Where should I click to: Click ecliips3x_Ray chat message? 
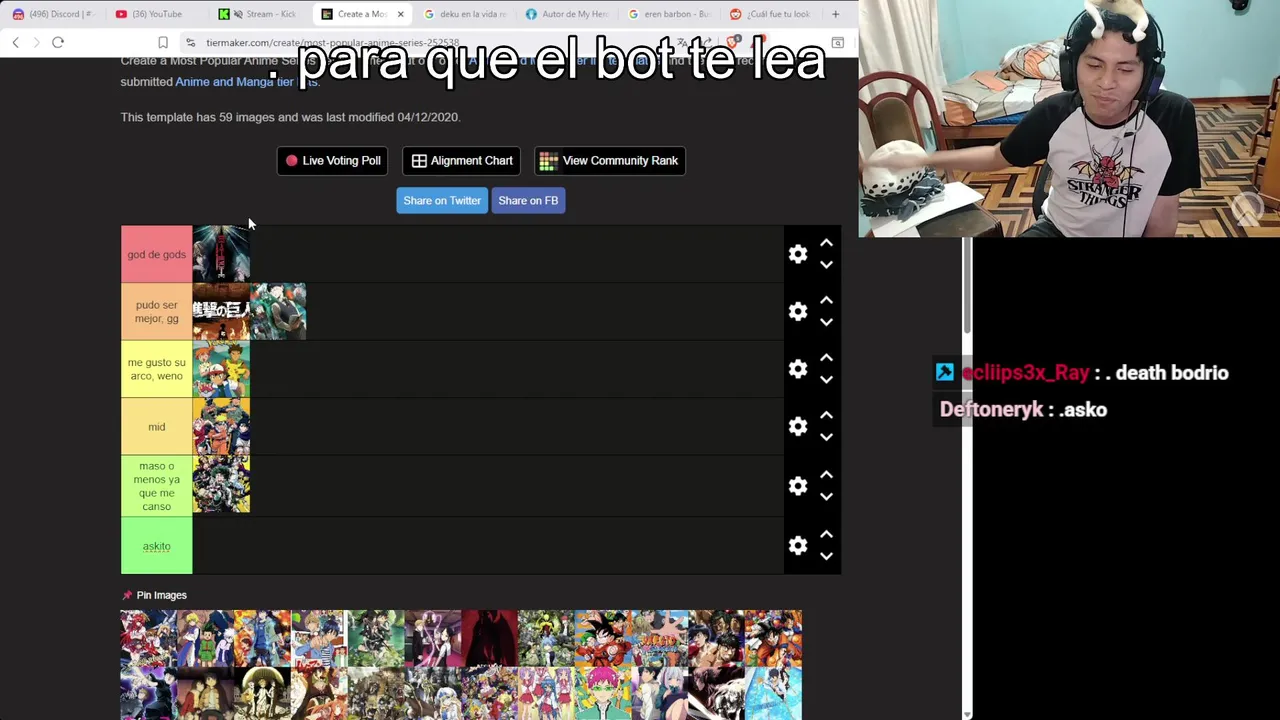point(1081,373)
